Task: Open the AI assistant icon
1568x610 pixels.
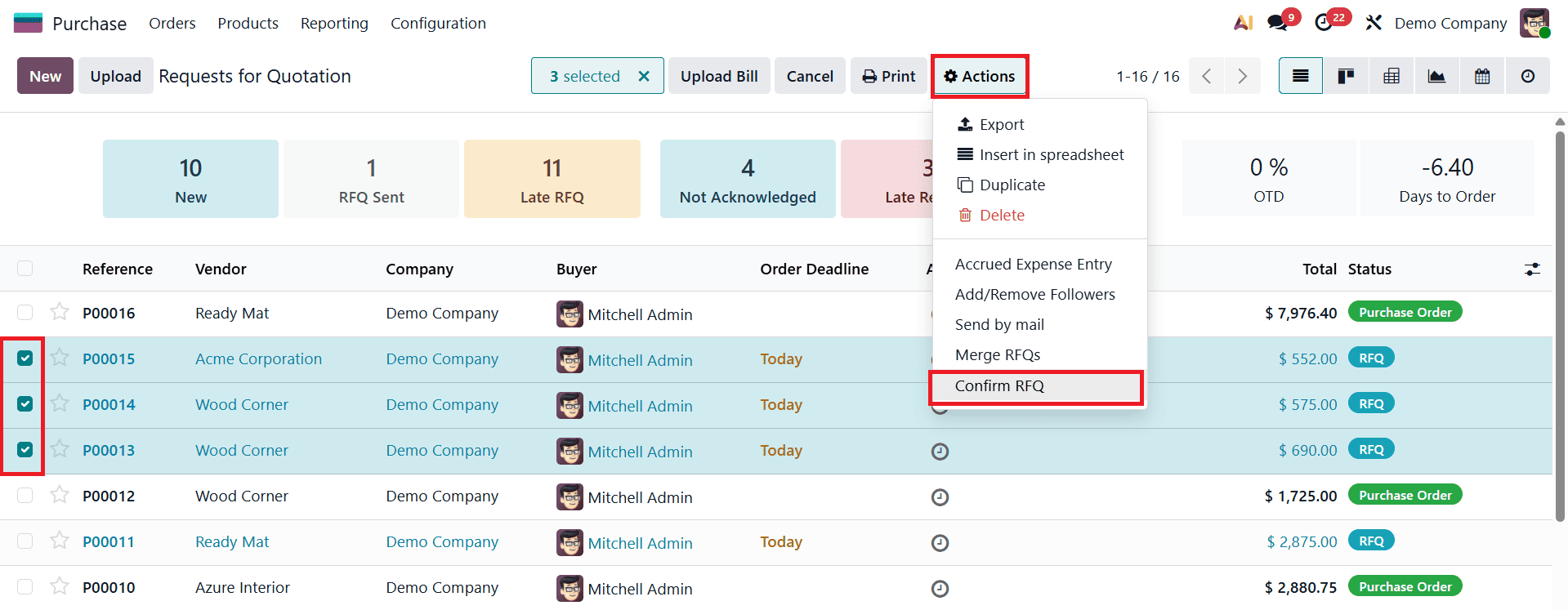Action: [1243, 23]
